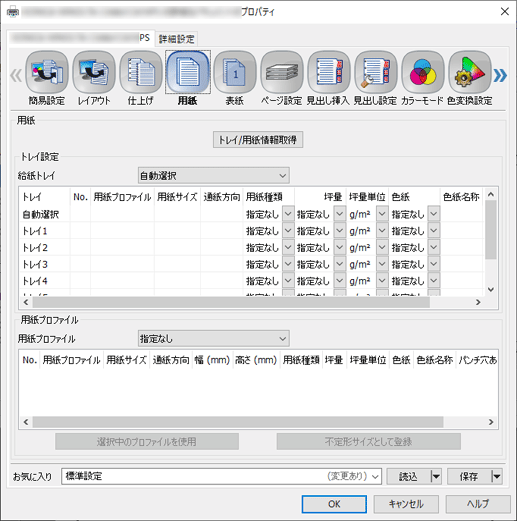Select the トレイ1 row label

point(35,231)
